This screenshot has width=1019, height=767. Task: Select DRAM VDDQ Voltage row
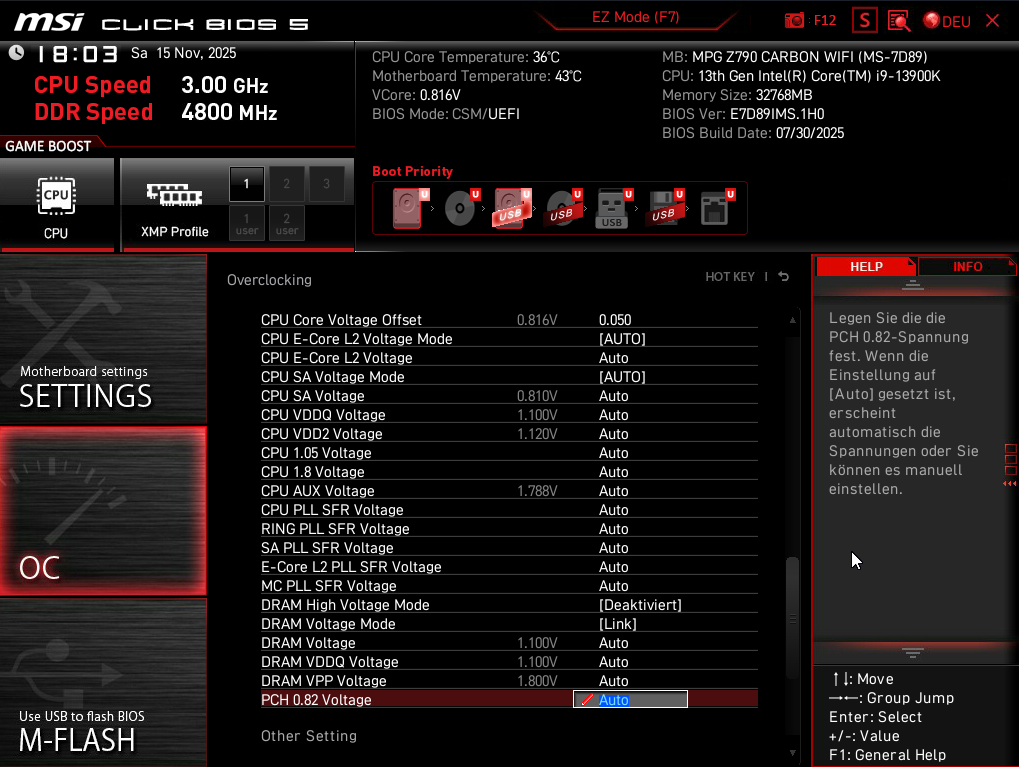509,662
